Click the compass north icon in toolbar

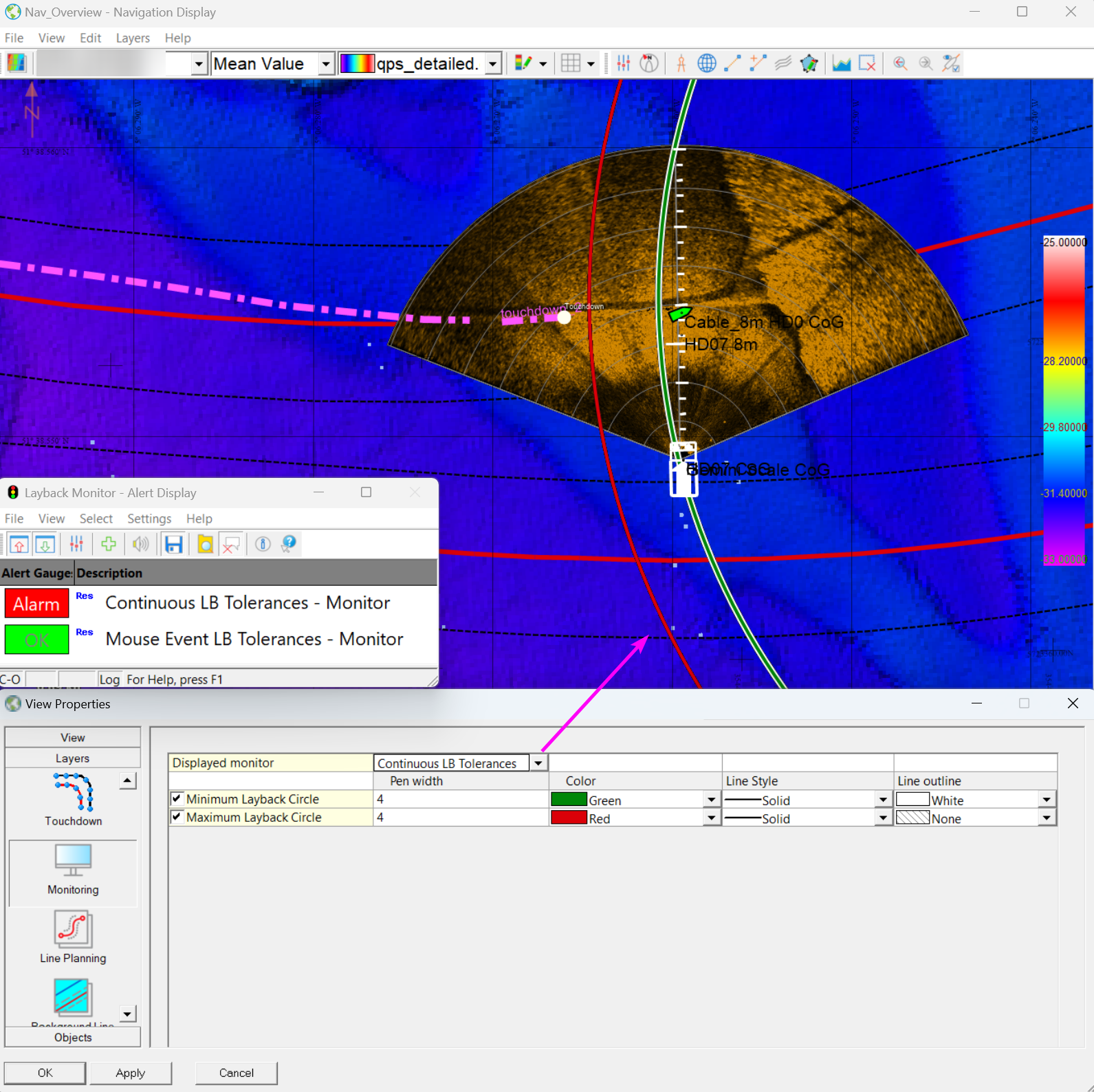(x=648, y=64)
